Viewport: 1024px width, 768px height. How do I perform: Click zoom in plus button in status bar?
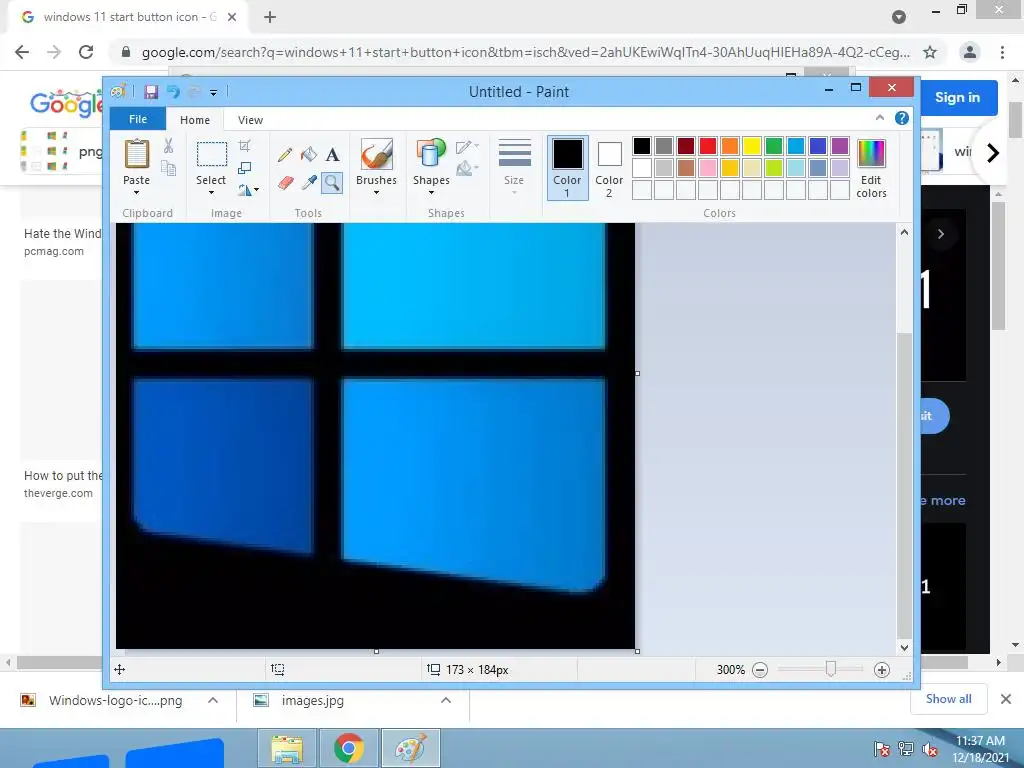(882, 669)
